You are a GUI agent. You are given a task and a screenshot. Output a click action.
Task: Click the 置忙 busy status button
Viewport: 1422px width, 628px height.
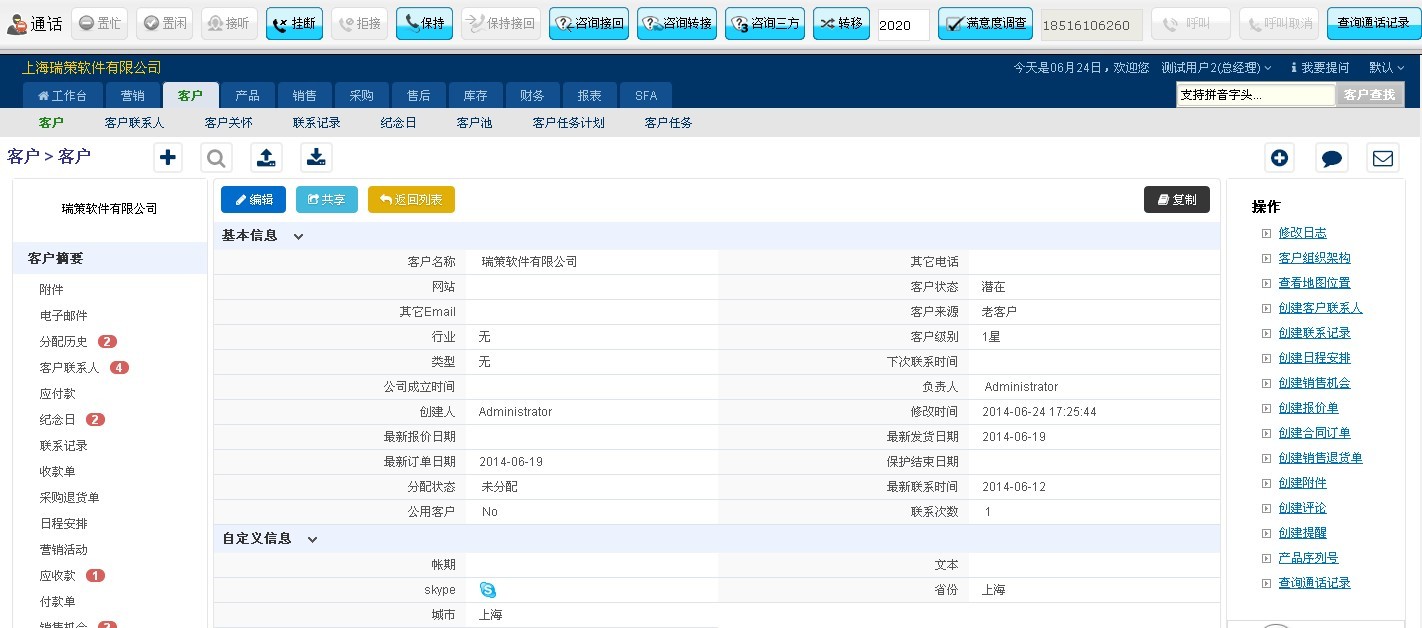tap(100, 24)
